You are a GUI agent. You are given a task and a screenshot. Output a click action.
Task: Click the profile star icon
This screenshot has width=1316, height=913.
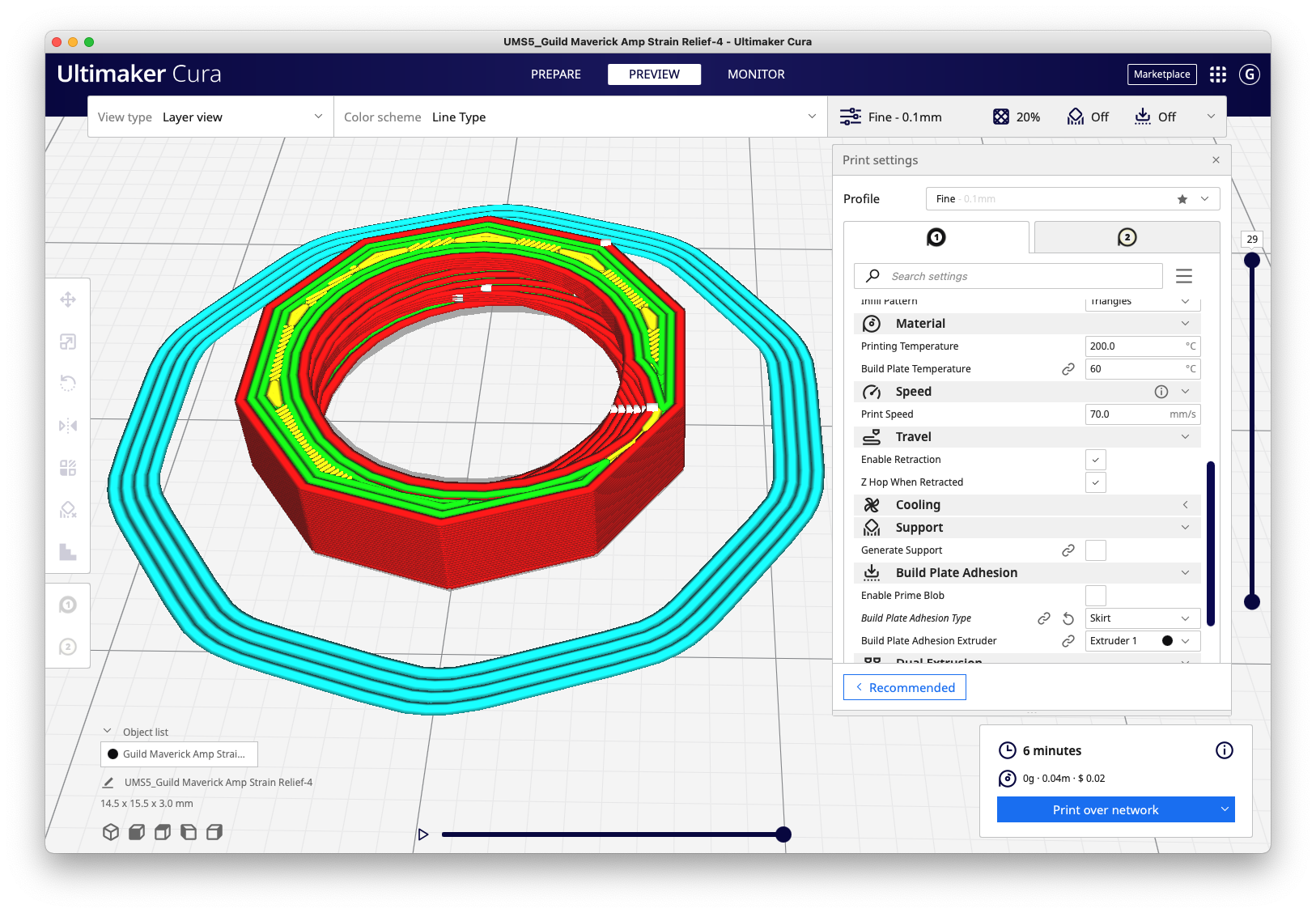[1182, 199]
